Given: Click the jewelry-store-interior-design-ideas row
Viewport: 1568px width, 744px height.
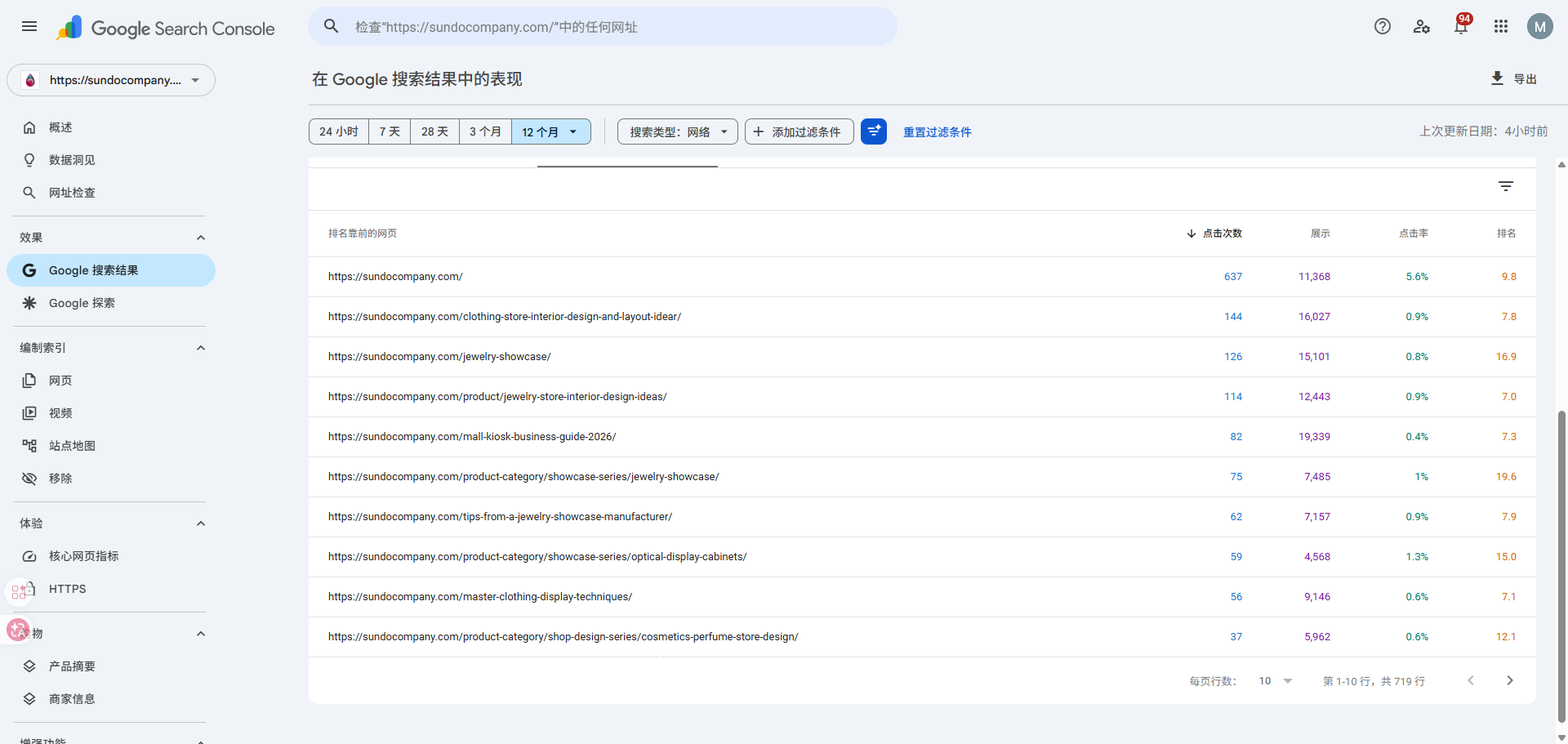Looking at the screenshot, I should click(922, 397).
